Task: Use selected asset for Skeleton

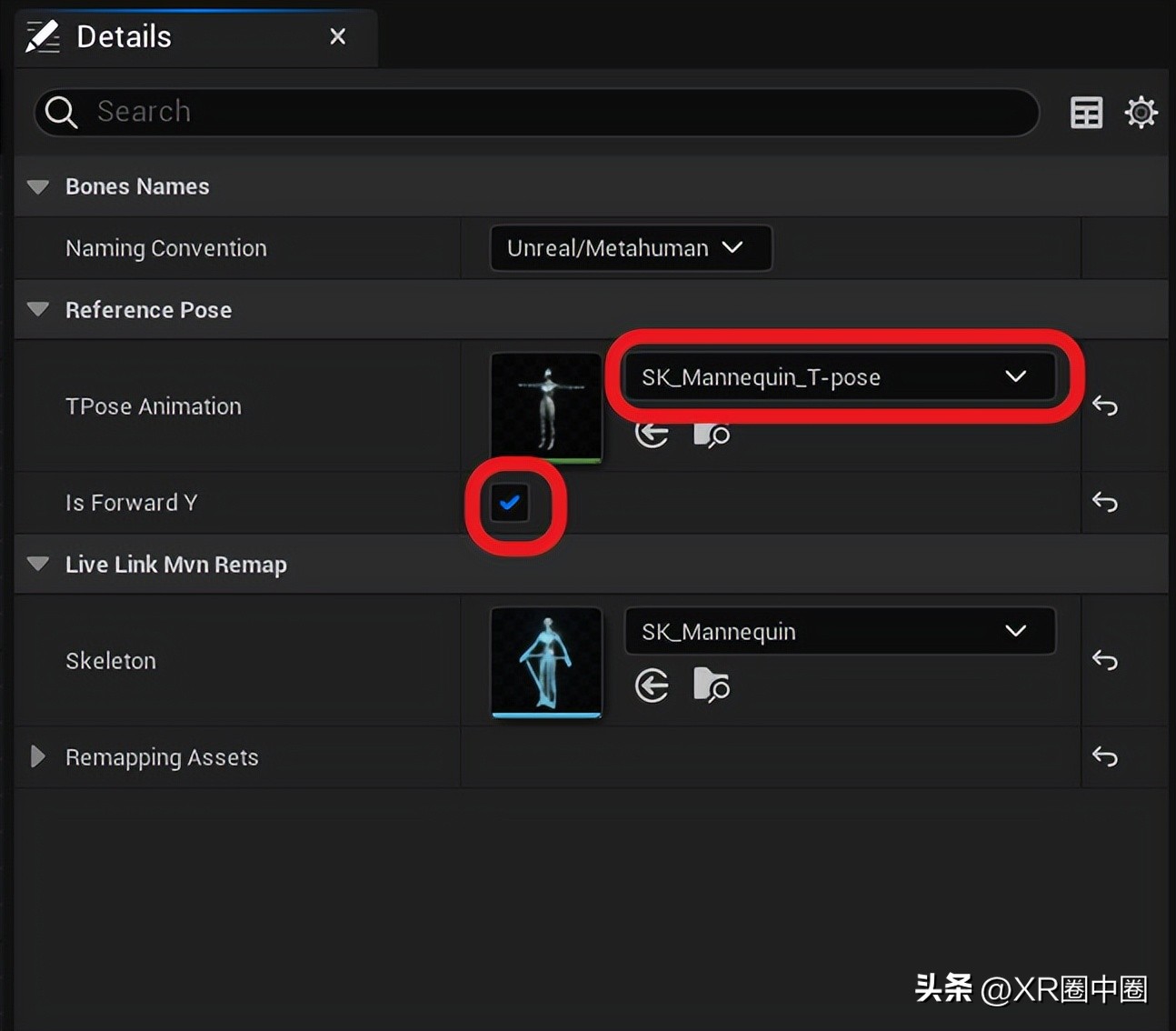Action: click(x=652, y=686)
